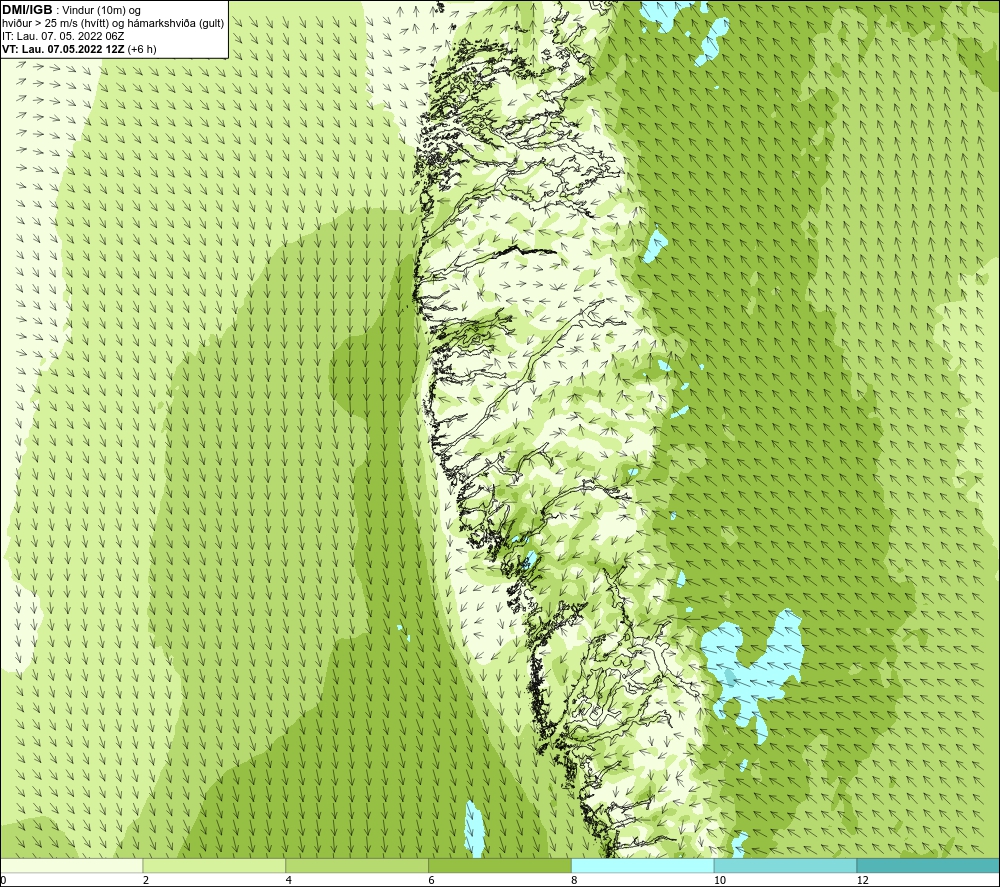Click the 8–10 m/s light cyan legend swatch
Screen dimensions: 1000x887
[643, 865]
